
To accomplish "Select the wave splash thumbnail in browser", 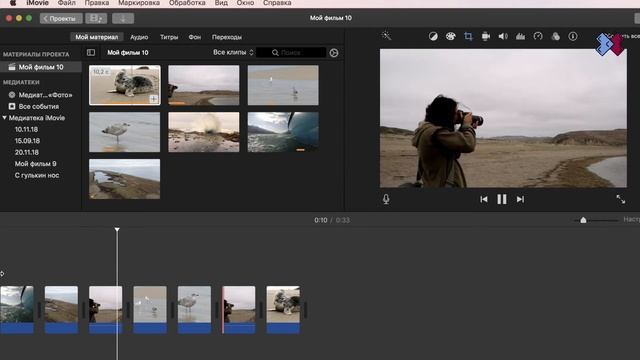I will click(204, 132).
